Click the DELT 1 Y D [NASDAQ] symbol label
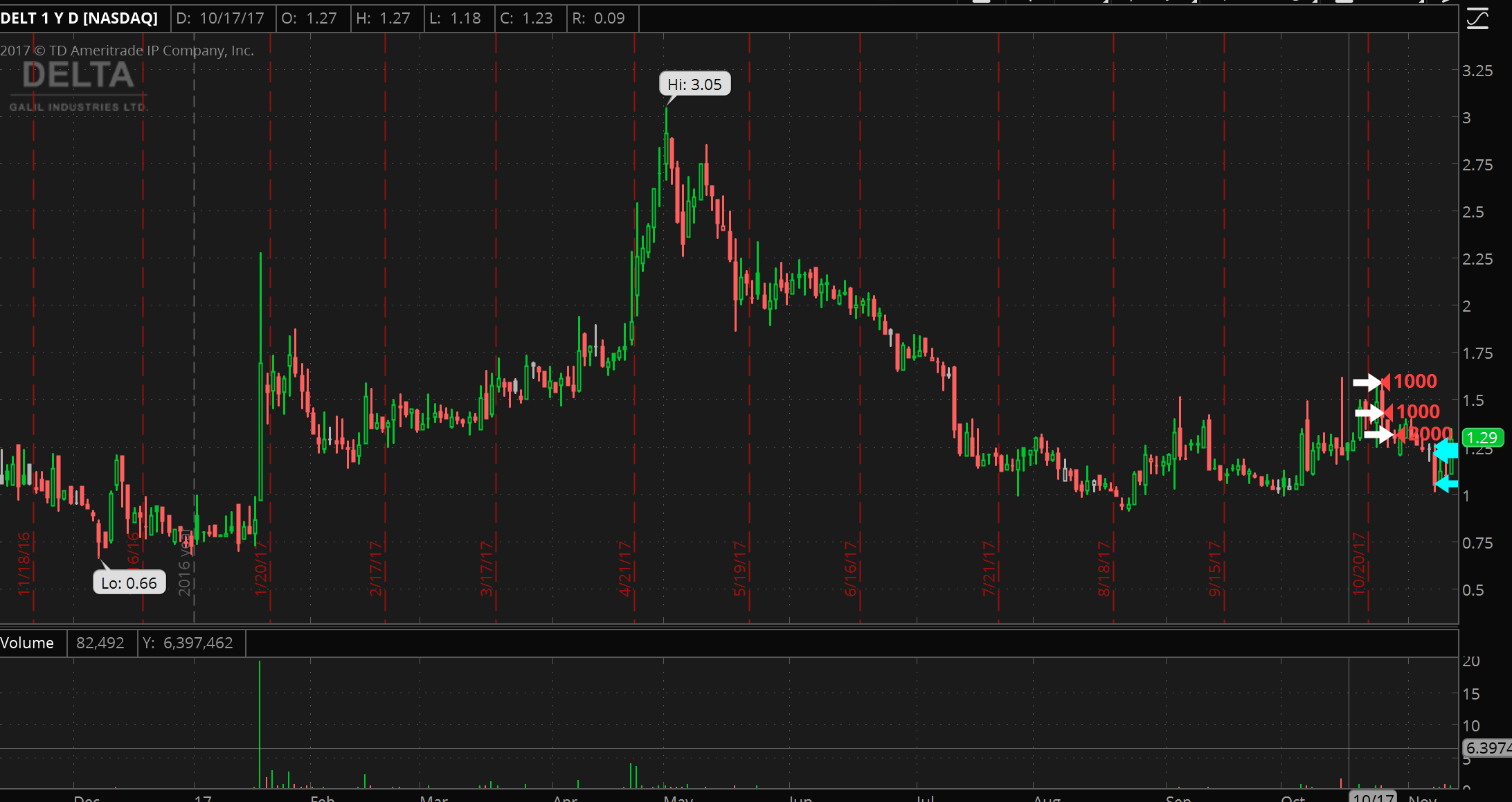1512x802 pixels. click(80, 19)
